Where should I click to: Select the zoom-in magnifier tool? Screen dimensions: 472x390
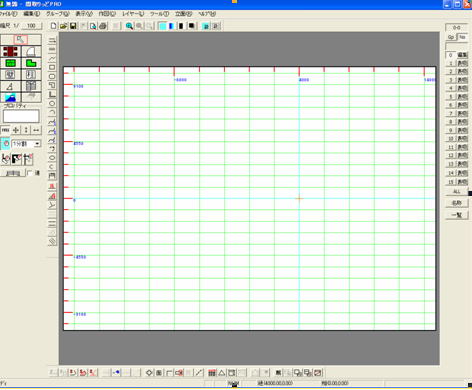(129, 26)
